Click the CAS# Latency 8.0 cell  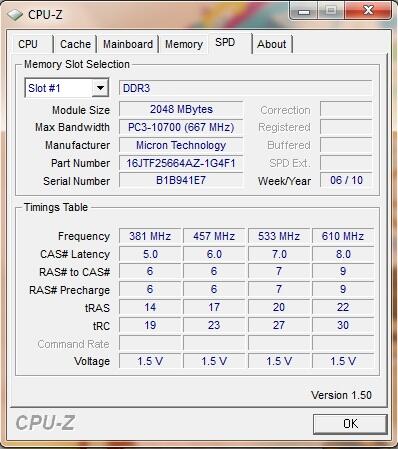[343, 254]
